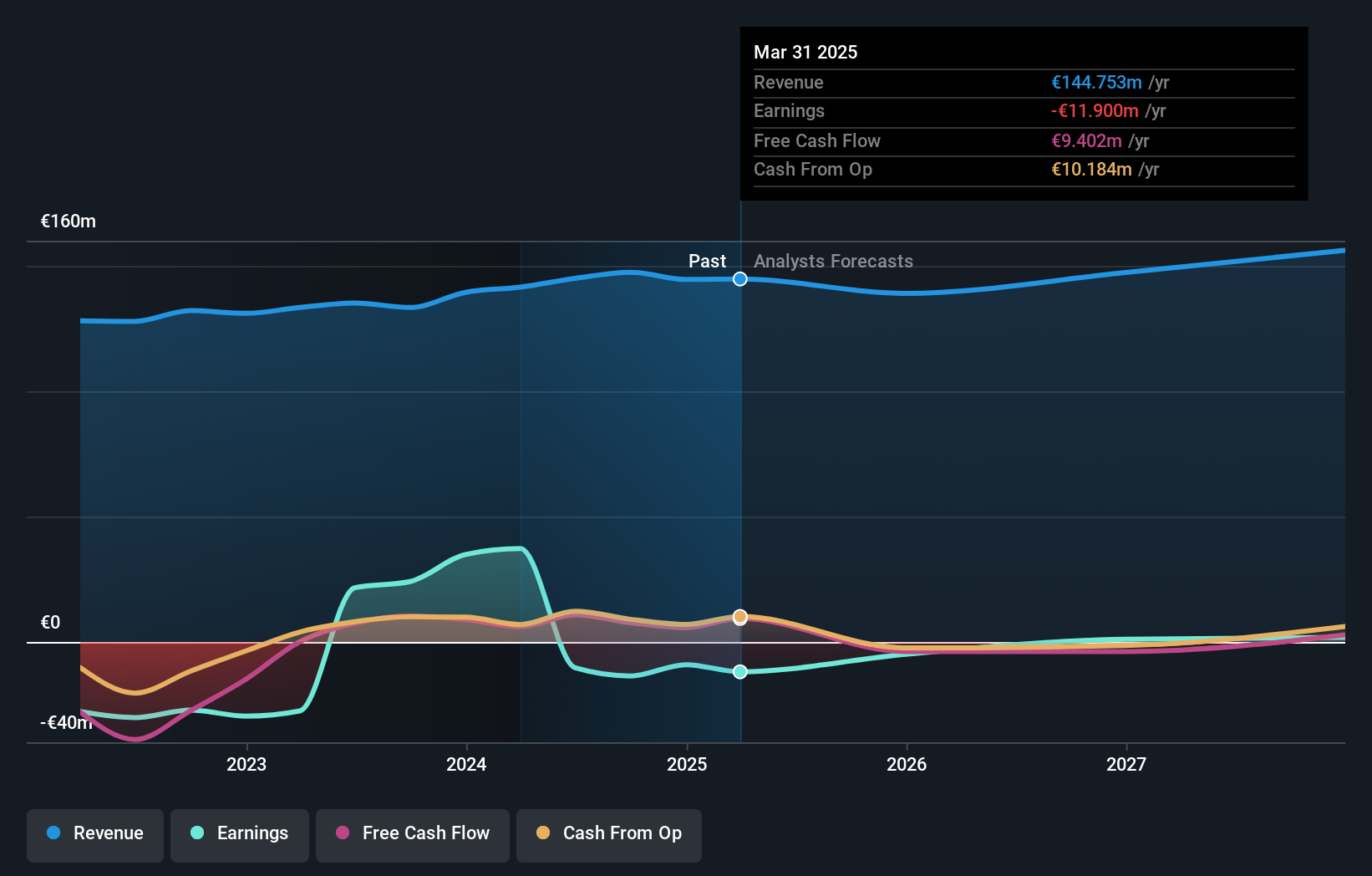Click the Earnings data point marker at Mar 2025
The image size is (1372, 876).
pos(740,672)
